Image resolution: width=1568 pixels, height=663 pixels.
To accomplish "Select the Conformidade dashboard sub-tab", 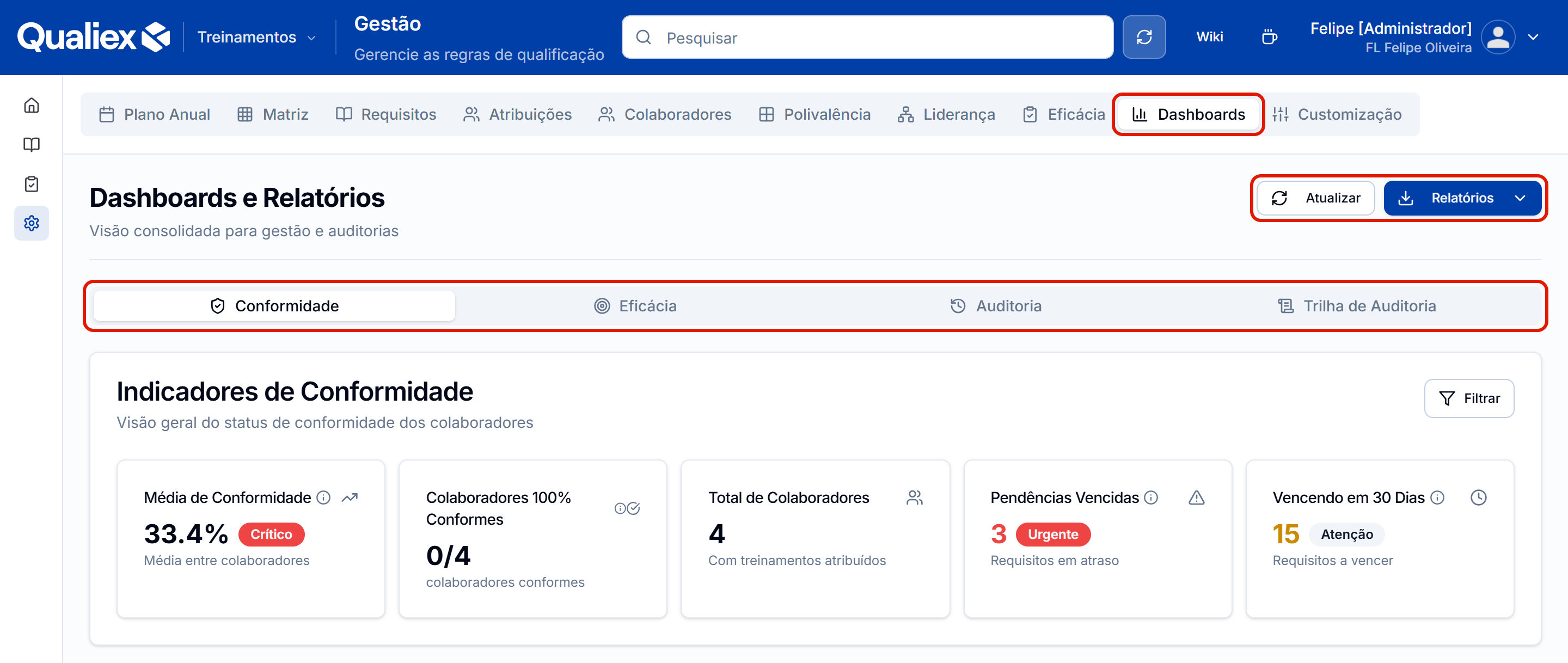I will tap(274, 305).
